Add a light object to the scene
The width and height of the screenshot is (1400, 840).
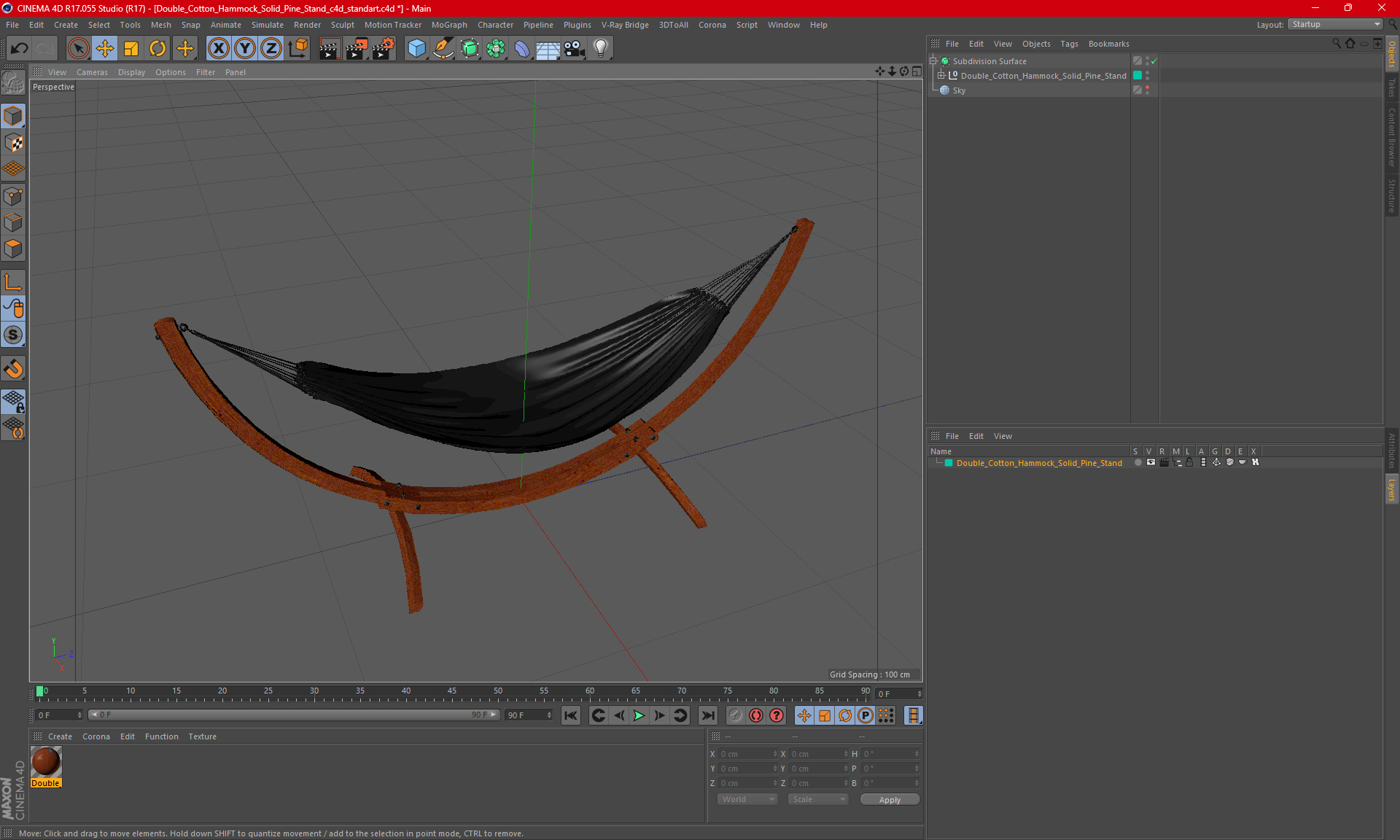click(600, 49)
